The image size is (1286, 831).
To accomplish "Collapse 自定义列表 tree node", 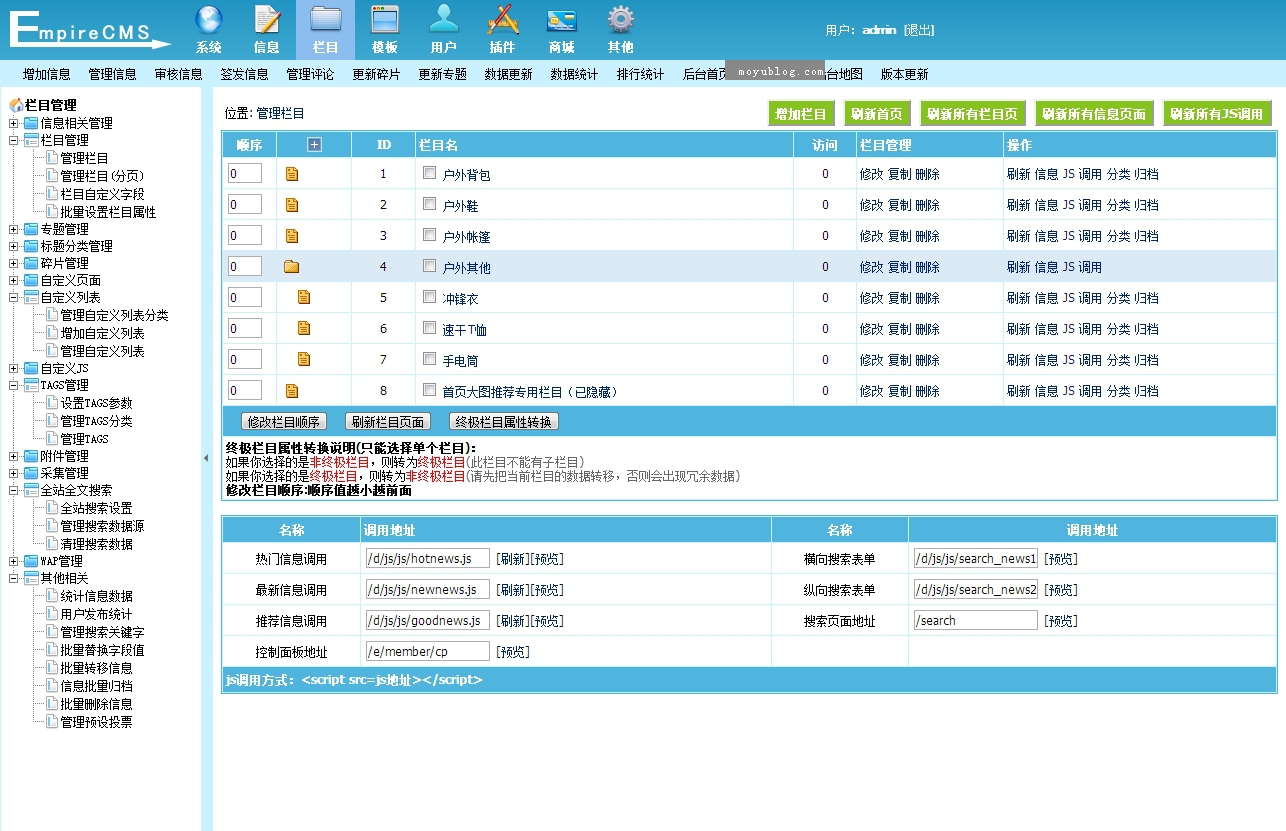I will coord(14,298).
